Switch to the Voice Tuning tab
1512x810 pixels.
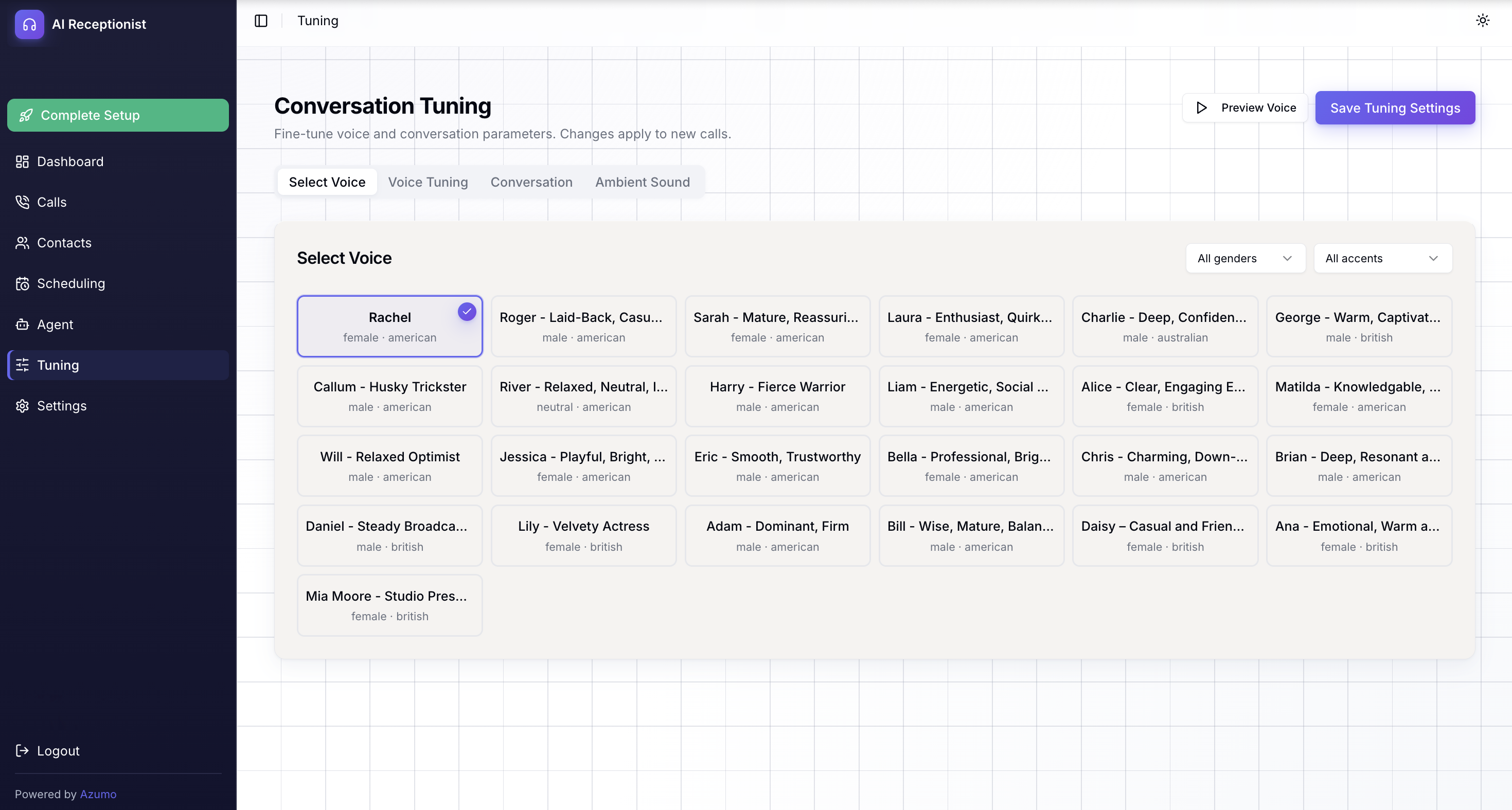[428, 182]
